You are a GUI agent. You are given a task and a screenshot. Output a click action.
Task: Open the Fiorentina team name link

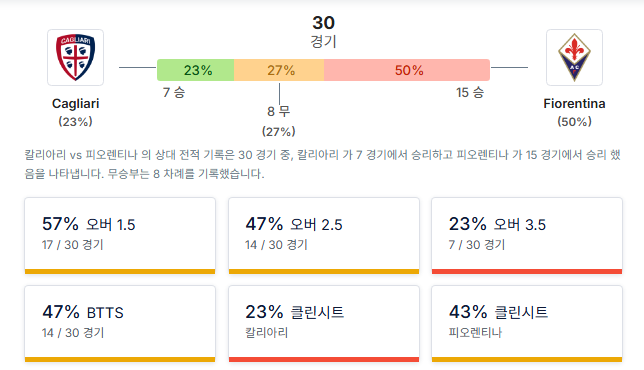point(574,103)
